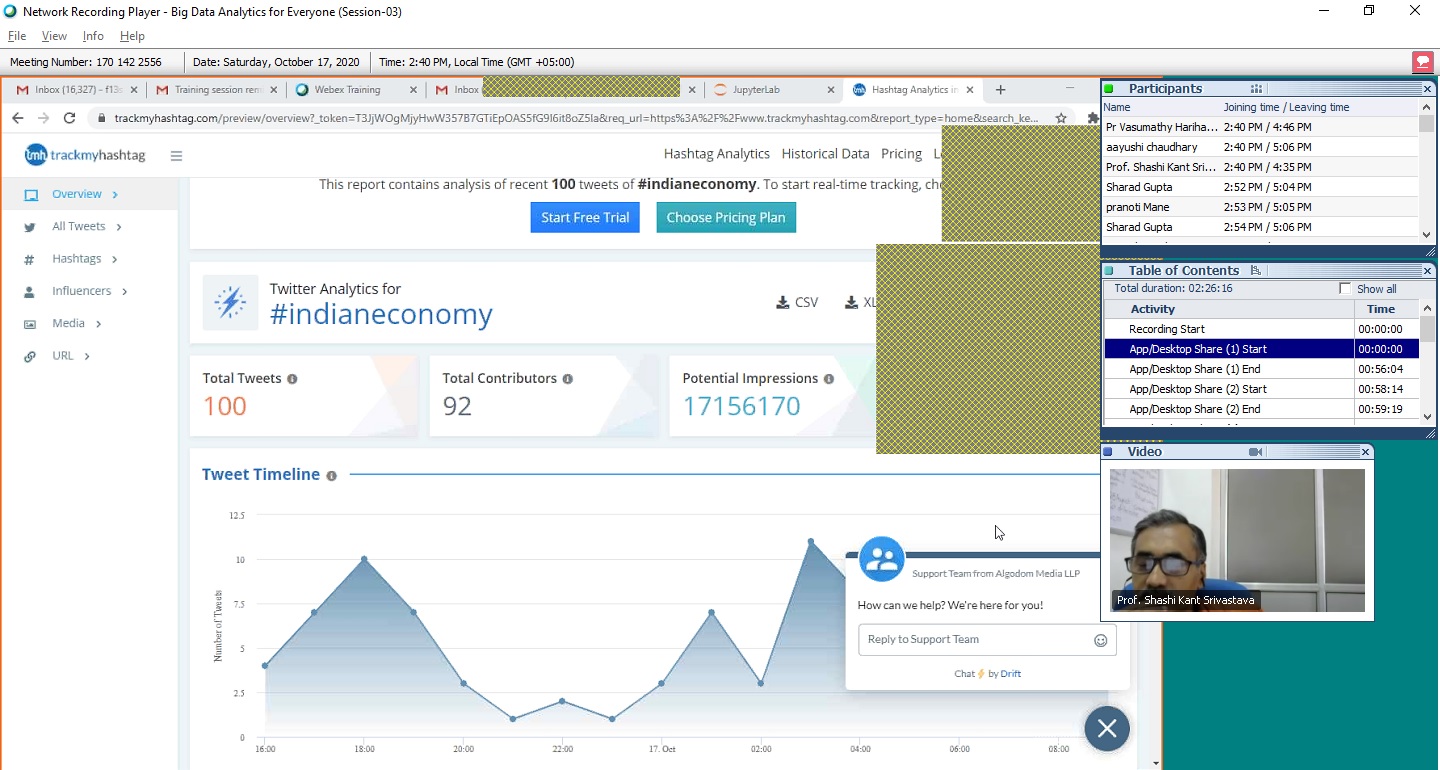Expand URL sidebar chevron
Screen dimensions: 1440x770
click(x=87, y=356)
